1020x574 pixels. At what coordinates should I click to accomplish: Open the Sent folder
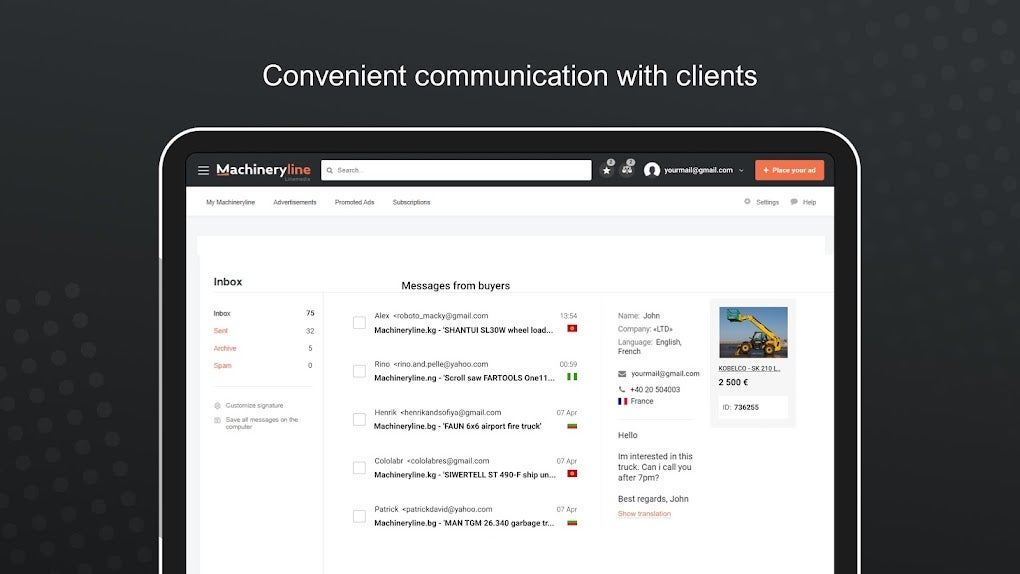[x=221, y=331]
